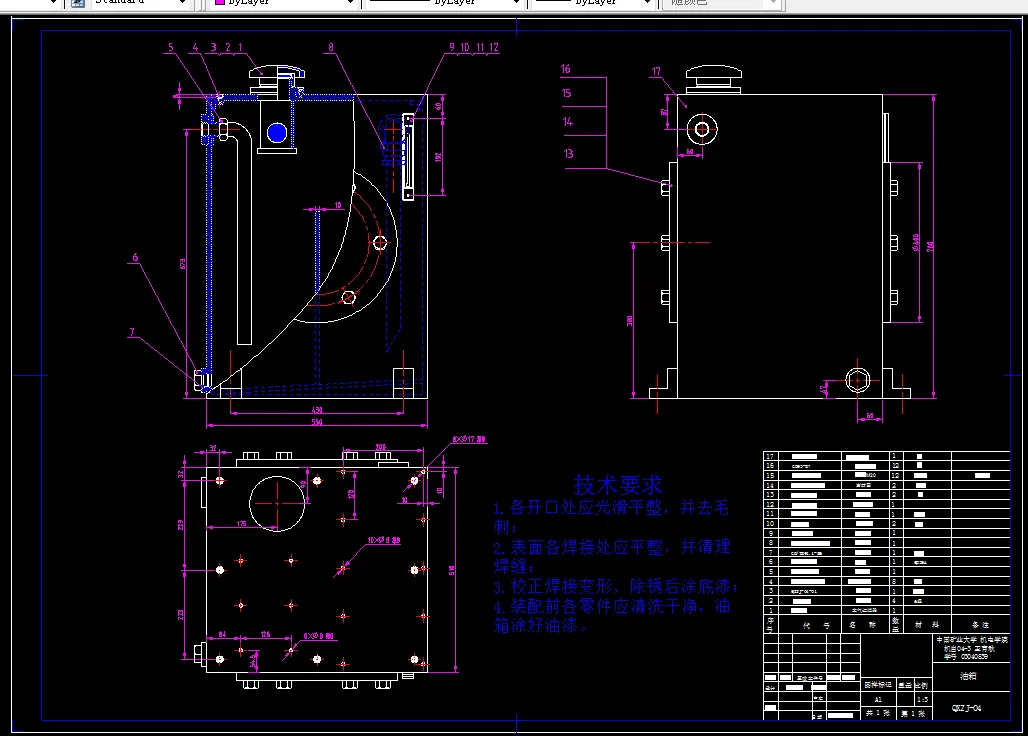The image size is (1028, 736).
Task: Select the 1:3 scale value in title block
Action: [x=922, y=699]
